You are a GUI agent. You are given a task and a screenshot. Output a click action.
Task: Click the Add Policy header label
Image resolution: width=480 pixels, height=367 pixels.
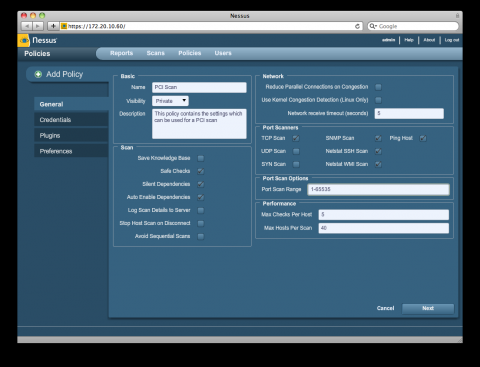(64, 74)
